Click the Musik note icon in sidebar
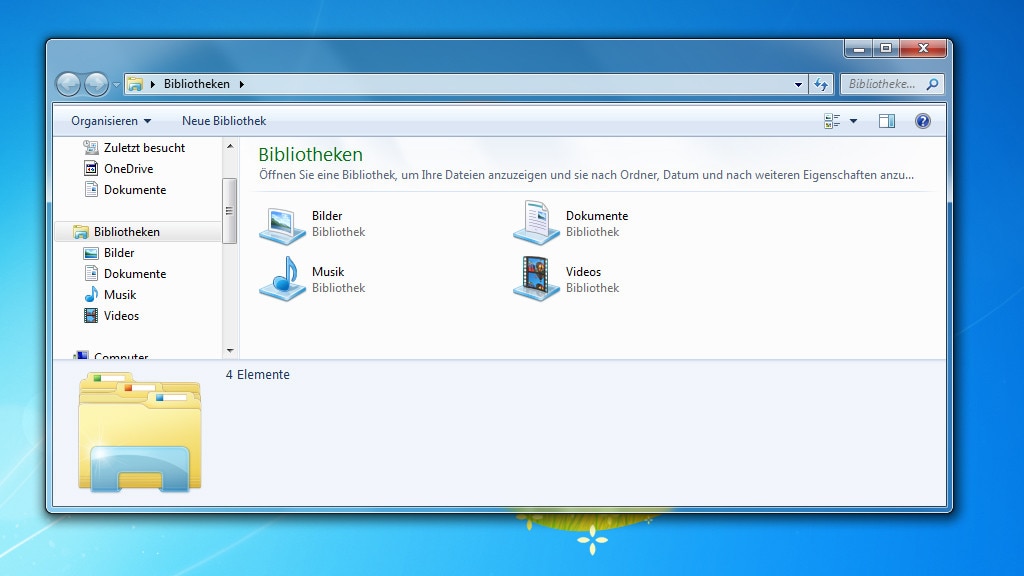 [91, 295]
